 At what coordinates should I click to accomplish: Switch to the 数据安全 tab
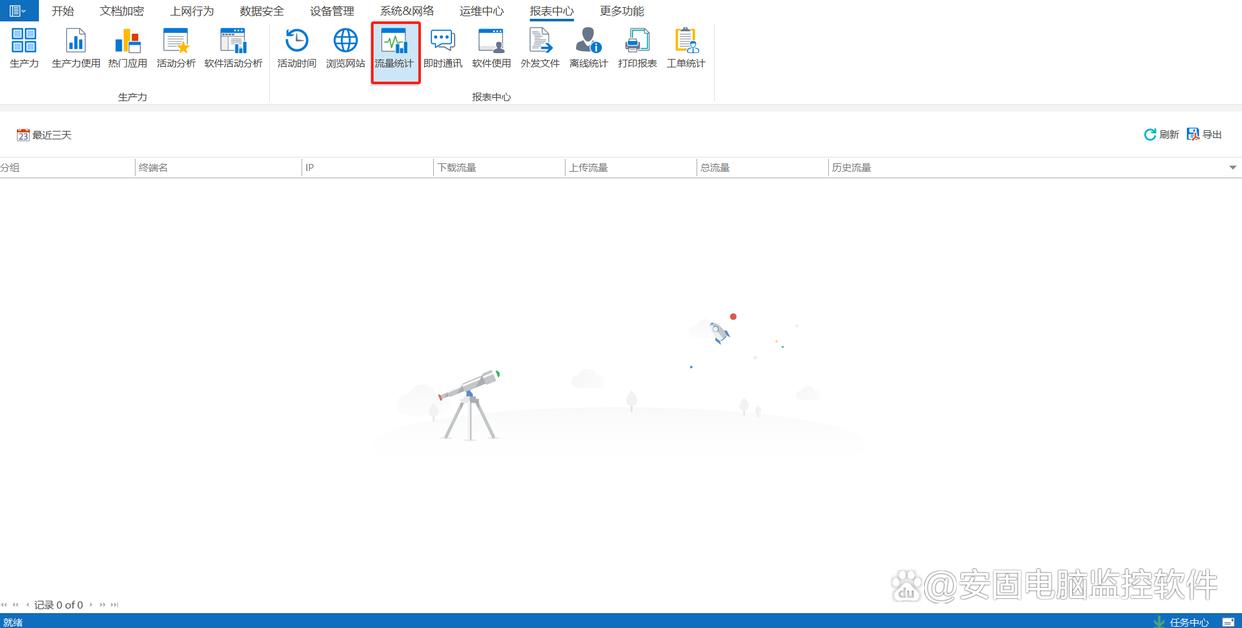262,11
